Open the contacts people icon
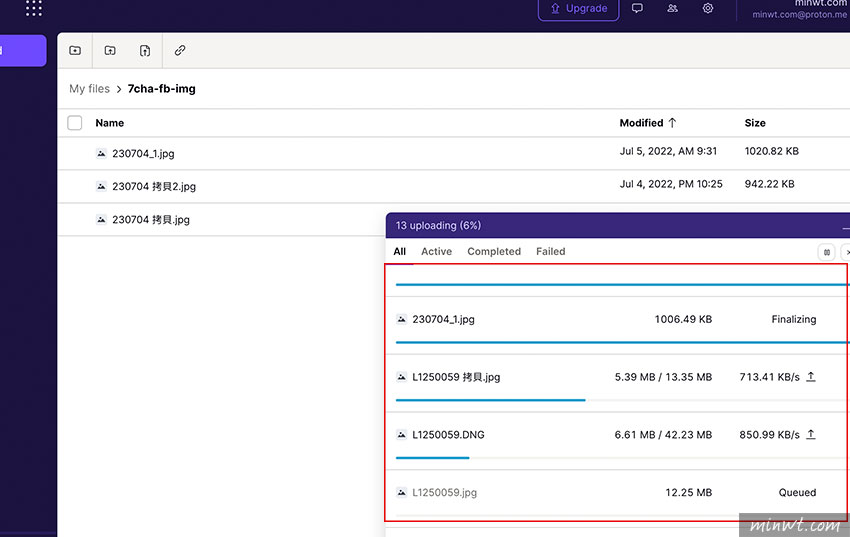The image size is (850, 537). 672,9
